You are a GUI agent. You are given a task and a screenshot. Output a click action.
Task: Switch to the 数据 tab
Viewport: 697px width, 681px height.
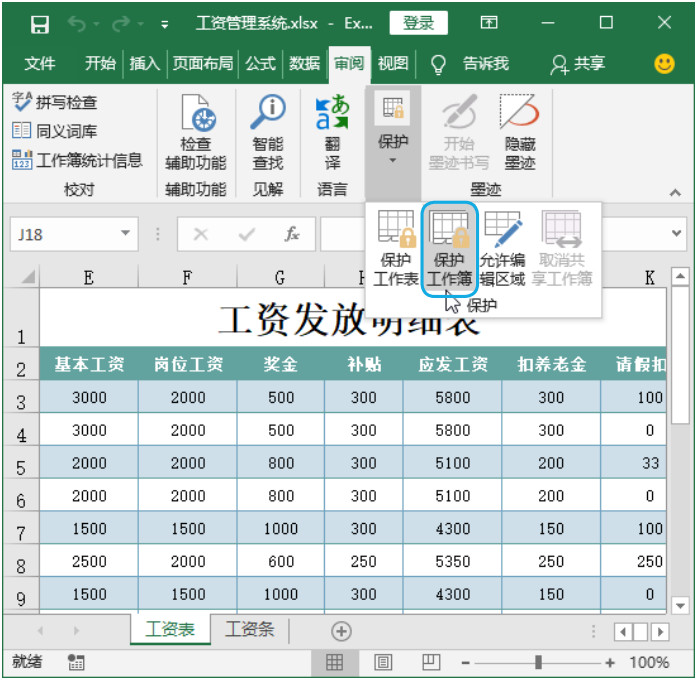pyautogui.click(x=304, y=64)
